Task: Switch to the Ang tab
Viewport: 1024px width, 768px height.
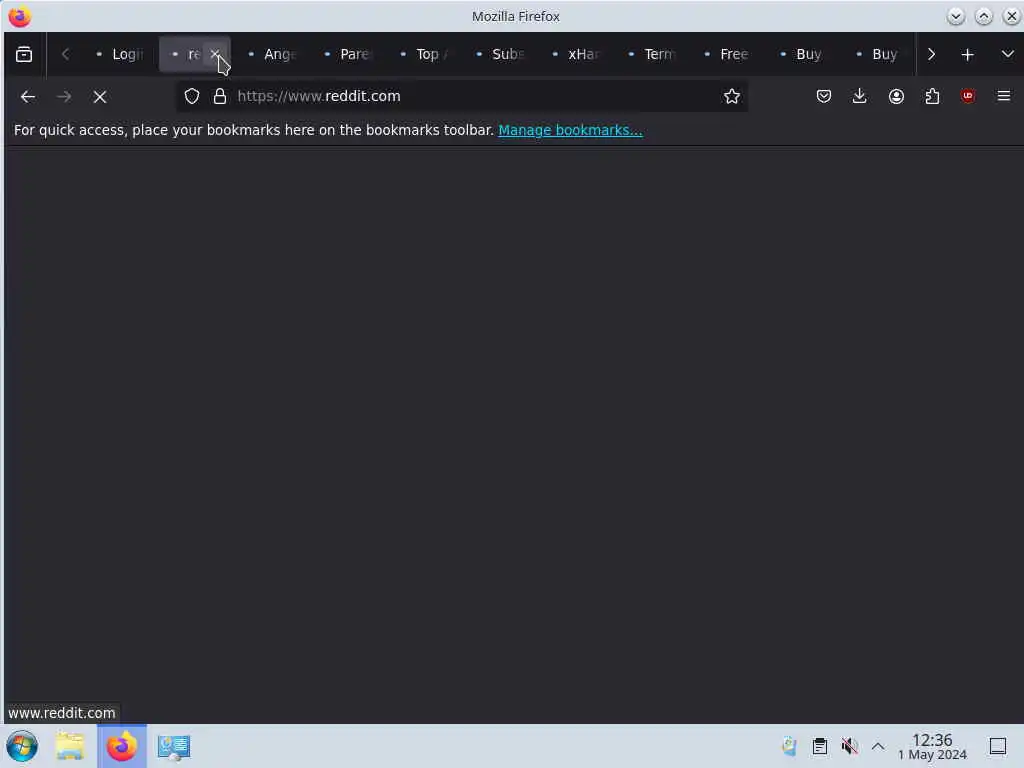Action: [271, 54]
